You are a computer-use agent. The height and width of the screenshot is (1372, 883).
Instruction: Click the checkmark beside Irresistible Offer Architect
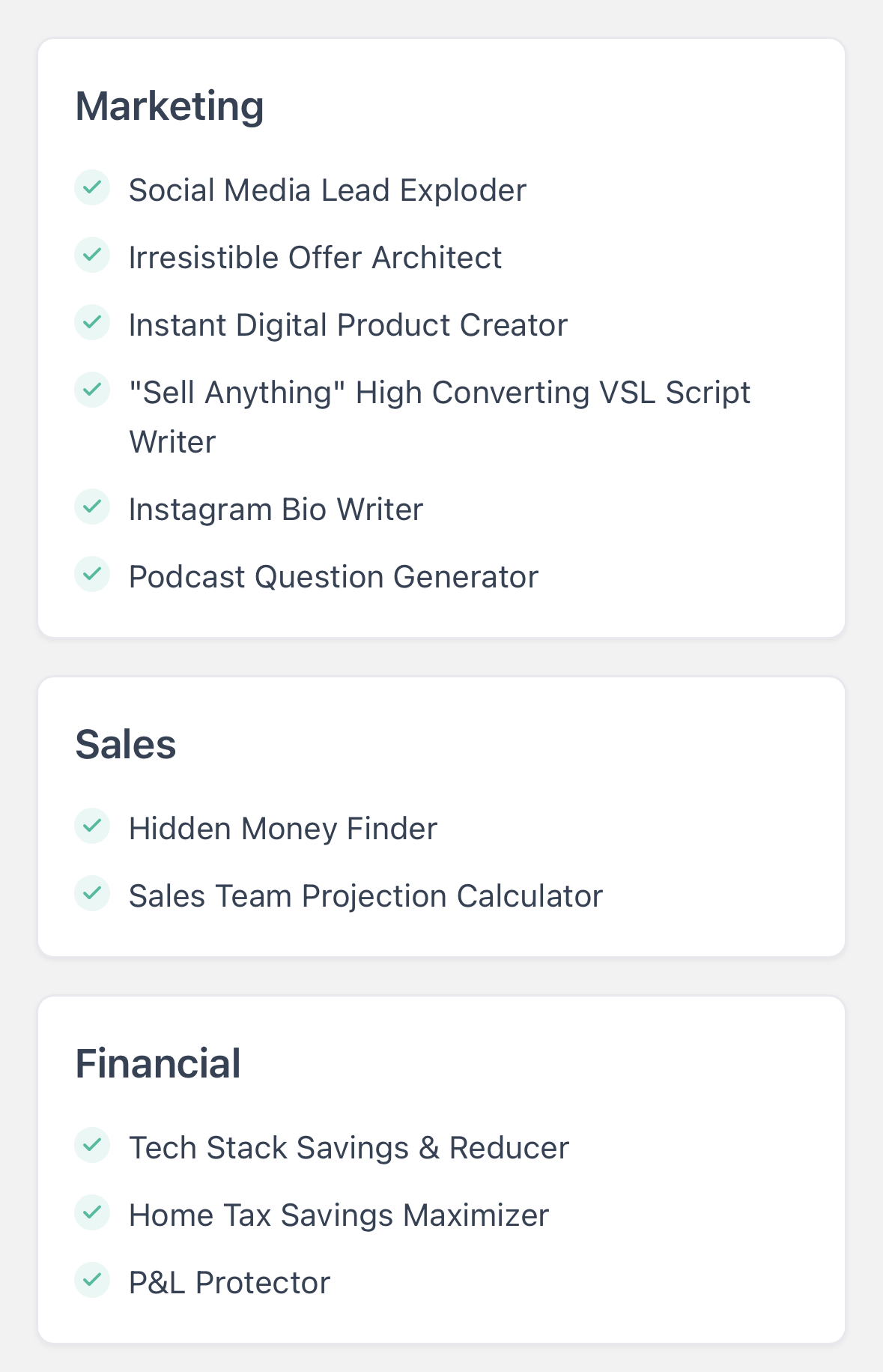click(x=92, y=255)
